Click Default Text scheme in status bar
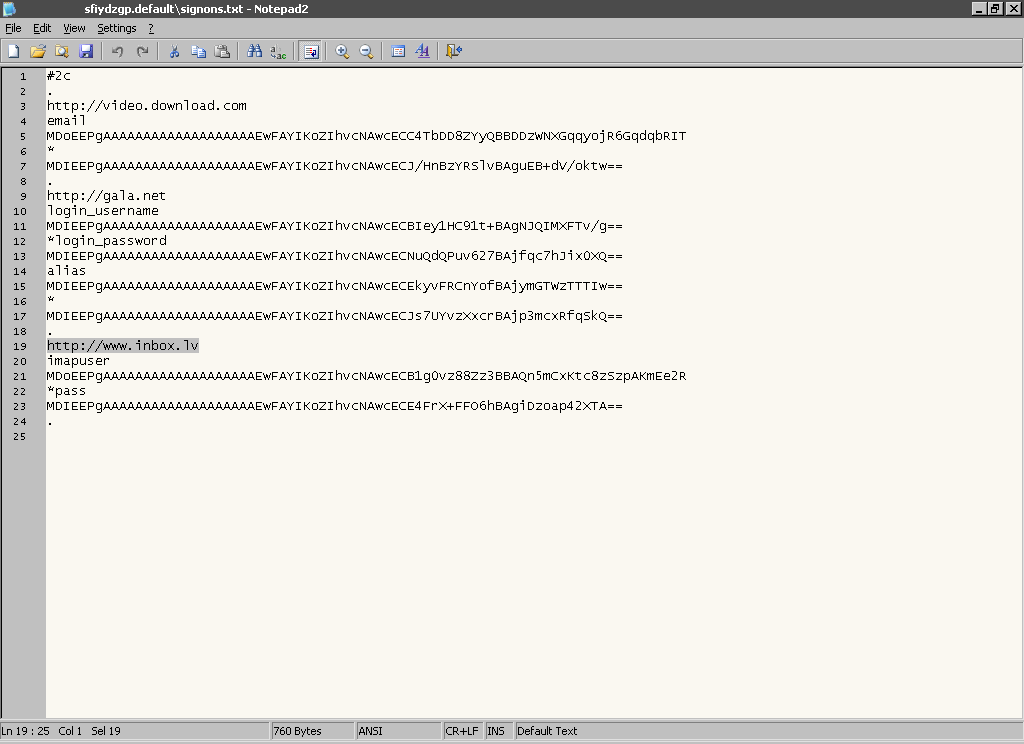 click(547, 731)
